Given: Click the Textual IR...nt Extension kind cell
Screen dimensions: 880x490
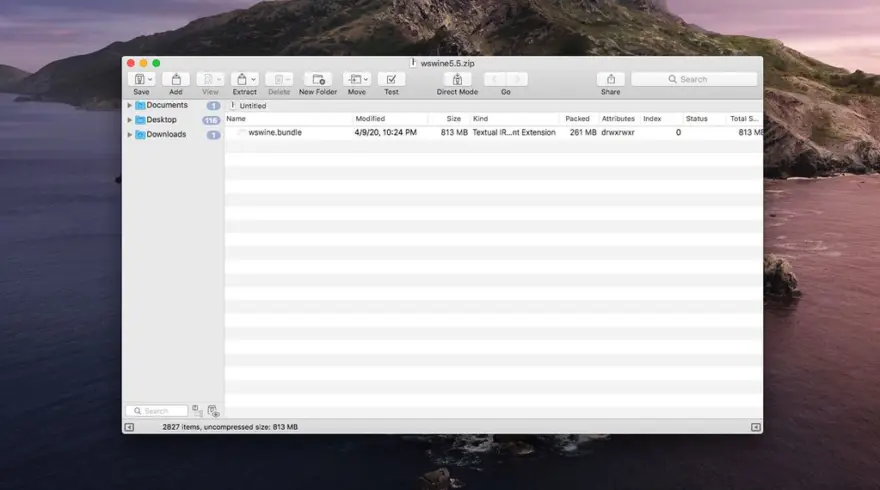Looking at the screenshot, I should point(514,132).
